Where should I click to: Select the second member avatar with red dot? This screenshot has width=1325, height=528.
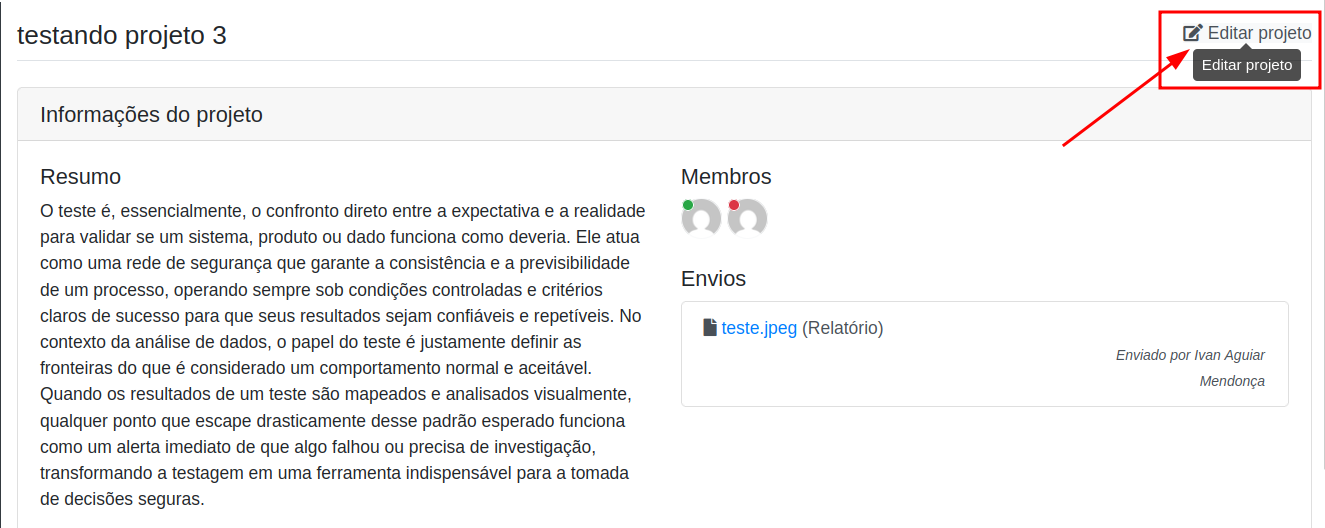pos(747,218)
